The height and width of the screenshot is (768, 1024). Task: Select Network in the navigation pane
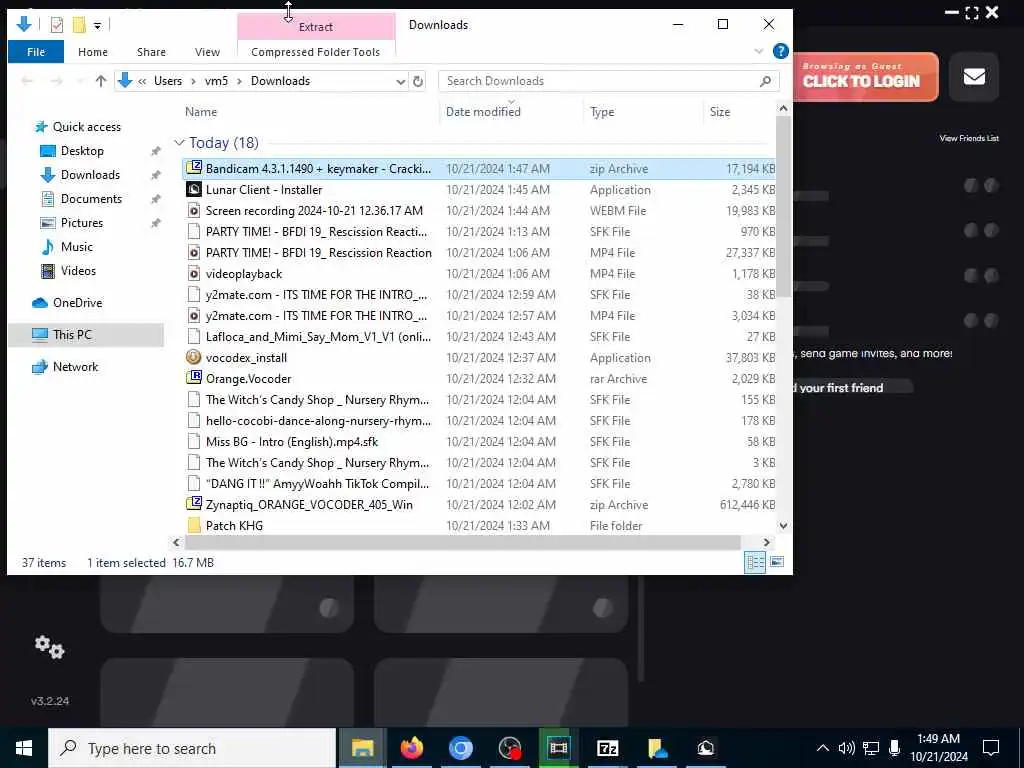75,366
